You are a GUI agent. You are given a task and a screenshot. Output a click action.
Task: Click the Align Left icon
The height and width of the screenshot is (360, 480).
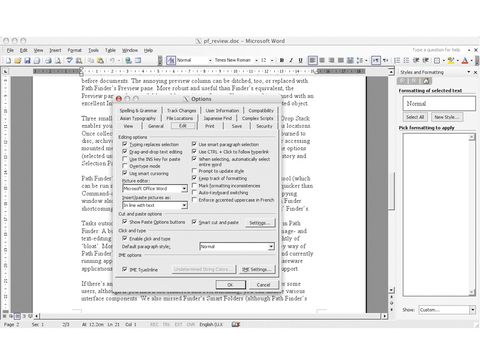point(313,60)
